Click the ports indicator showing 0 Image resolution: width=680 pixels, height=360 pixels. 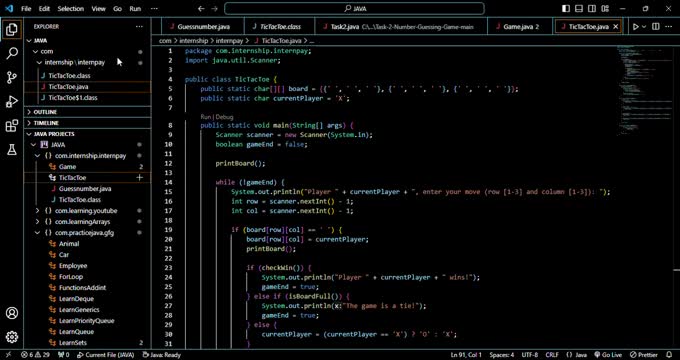tap(64, 355)
